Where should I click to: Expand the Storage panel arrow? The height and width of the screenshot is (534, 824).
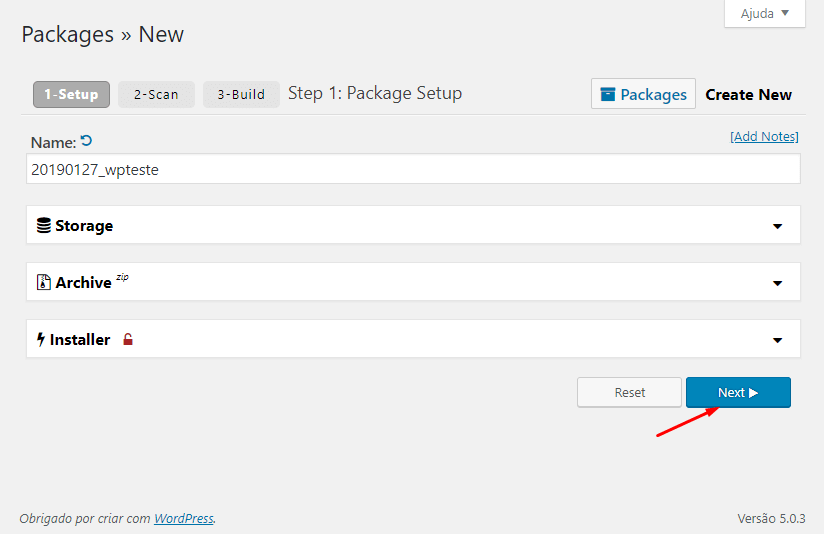777,226
